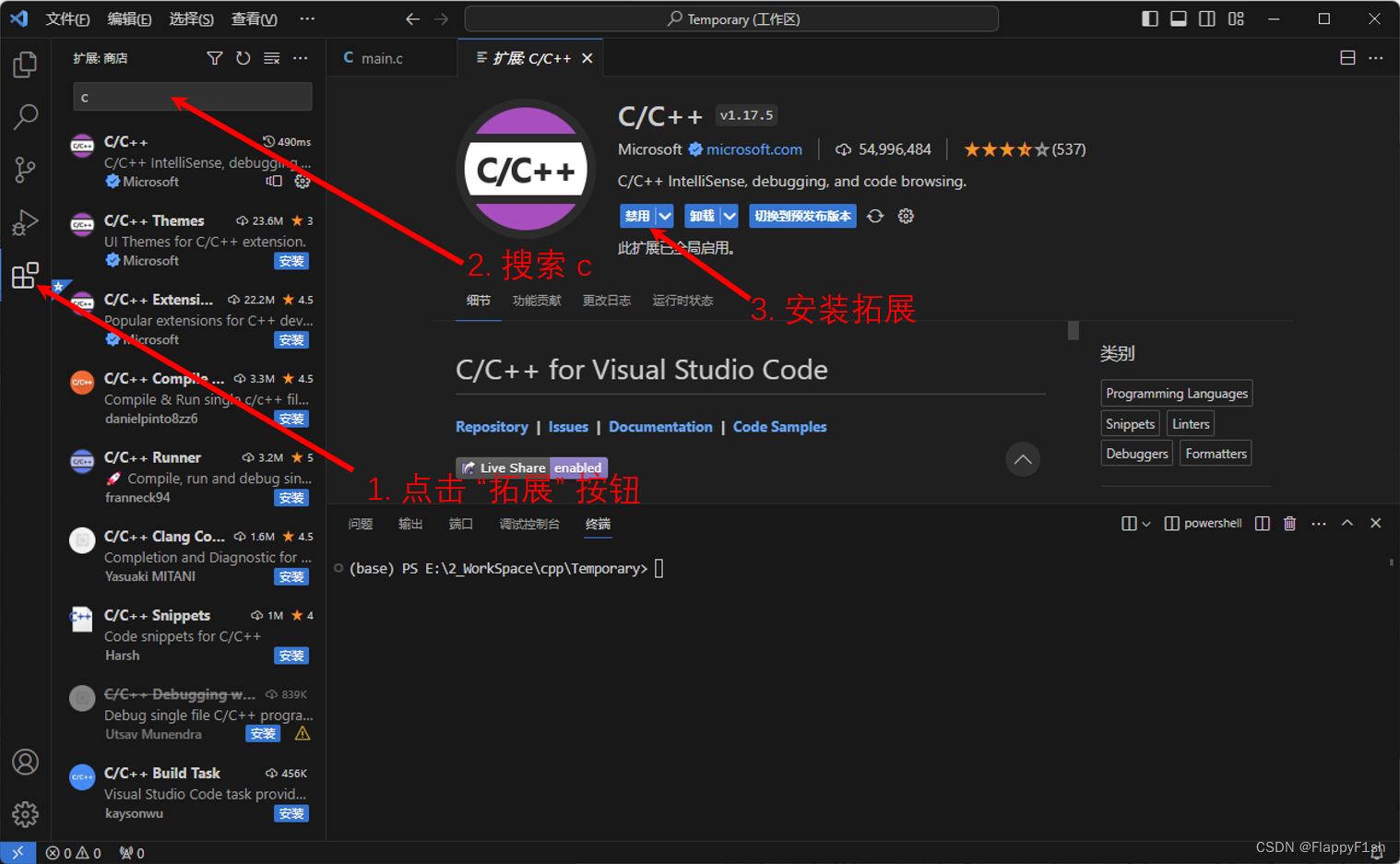The height and width of the screenshot is (864, 1400).
Task: Refresh the extensions list
Action: (x=243, y=58)
